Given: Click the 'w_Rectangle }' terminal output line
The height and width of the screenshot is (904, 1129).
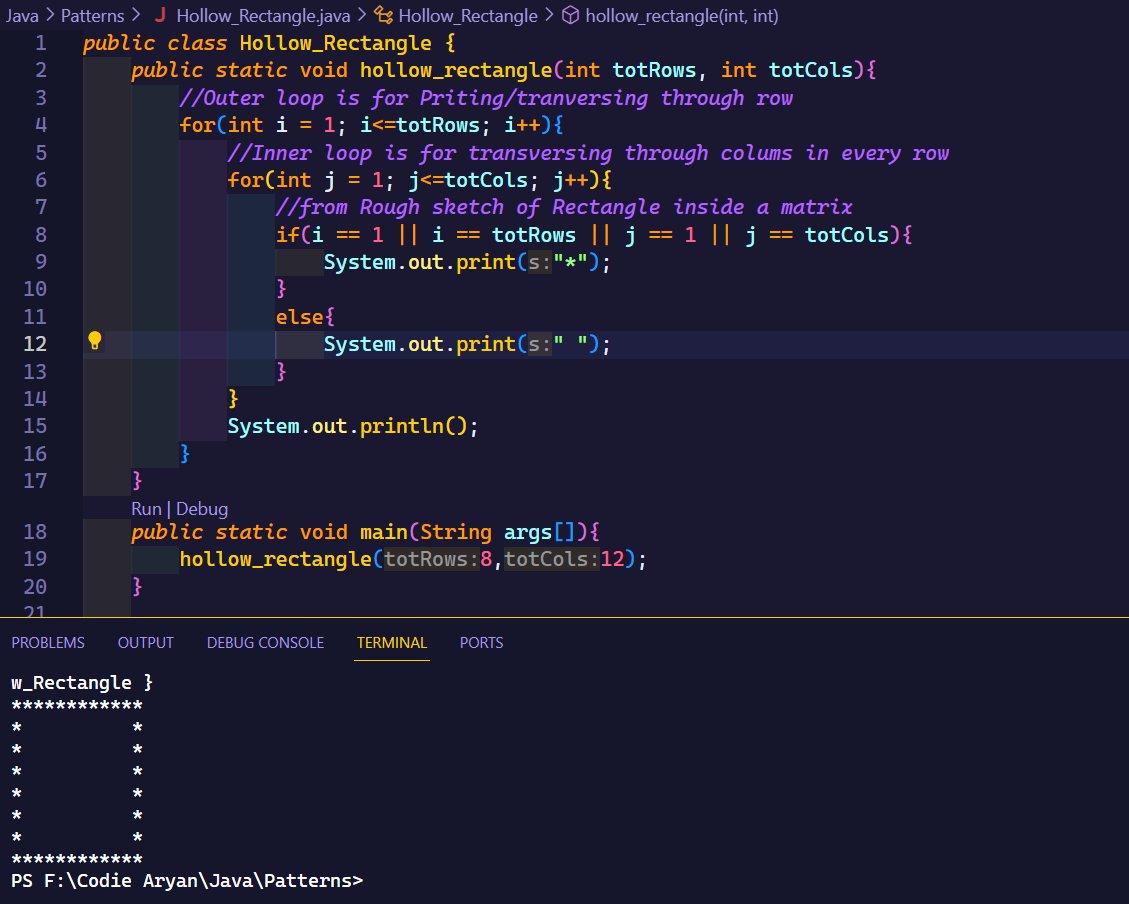Looking at the screenshot, I should [82, 682].
